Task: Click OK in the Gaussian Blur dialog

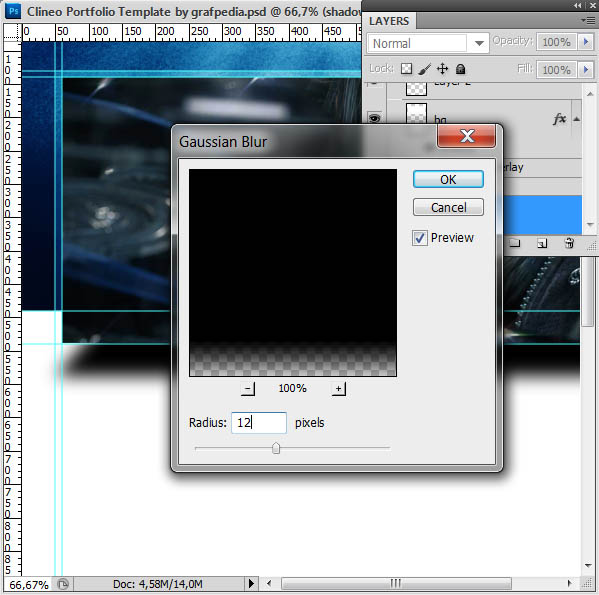Action: click(x=448, y=179)
